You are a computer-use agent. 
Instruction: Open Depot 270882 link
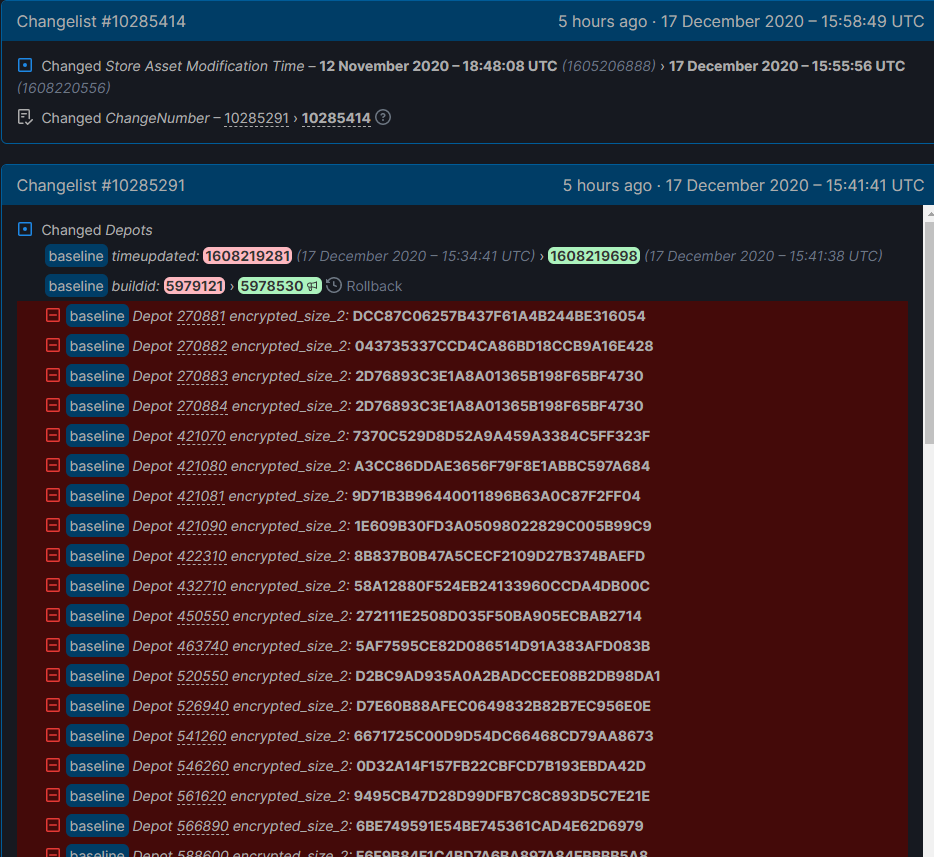pyautogui.click(x=202, y=346)
